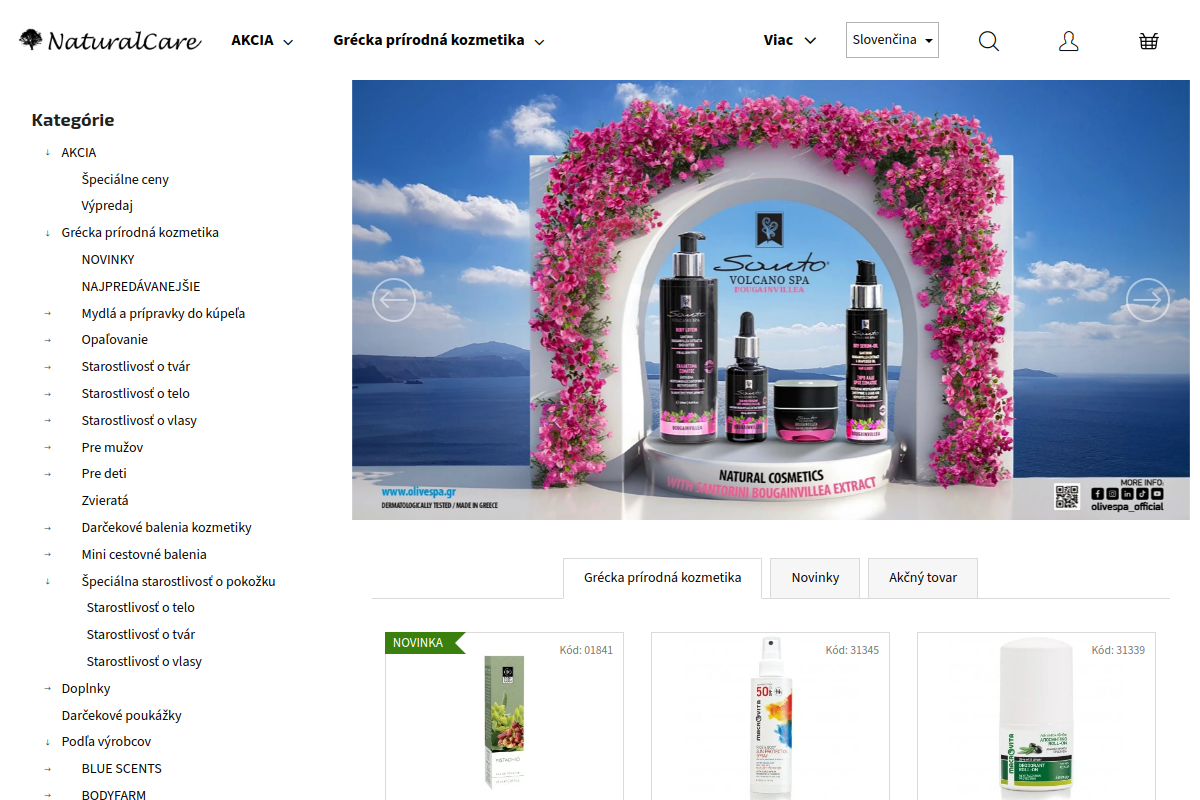Screen dimensions: 1200x800
Task: Expand the BLUE SCENTS arrow
Action: pos(47,769)
